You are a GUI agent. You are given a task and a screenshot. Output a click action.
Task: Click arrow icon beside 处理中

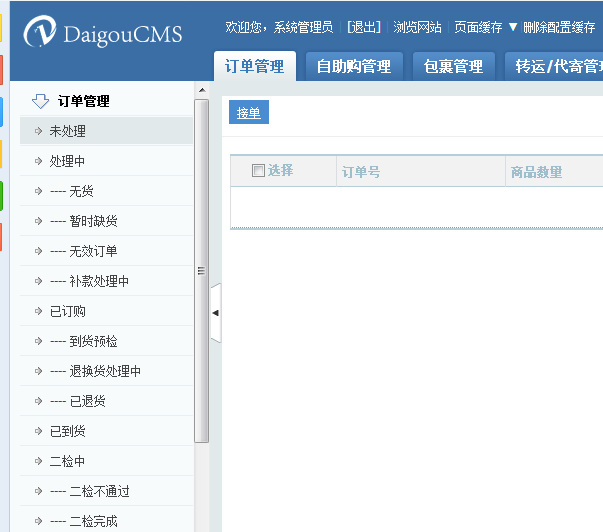point(38,161)
